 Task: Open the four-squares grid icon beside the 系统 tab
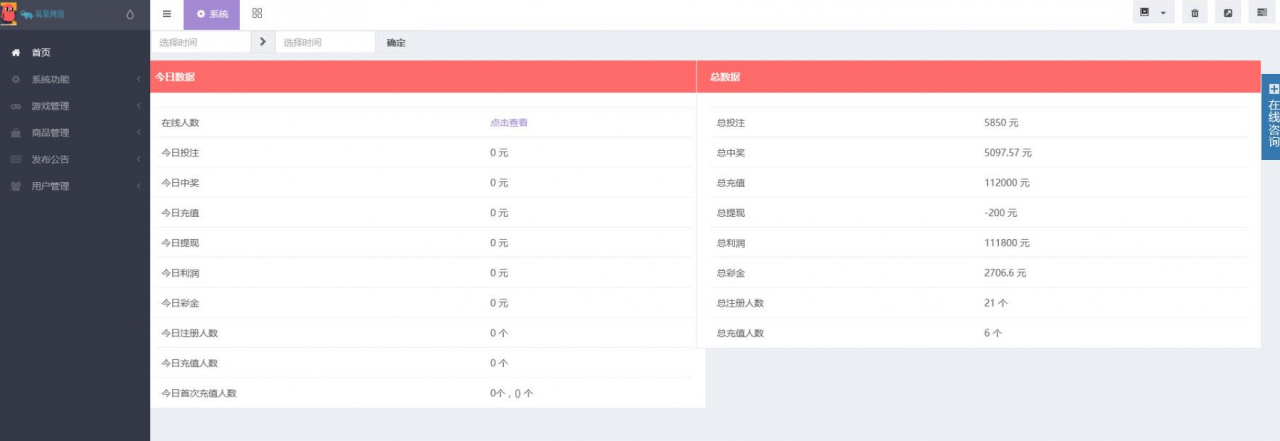257,14
